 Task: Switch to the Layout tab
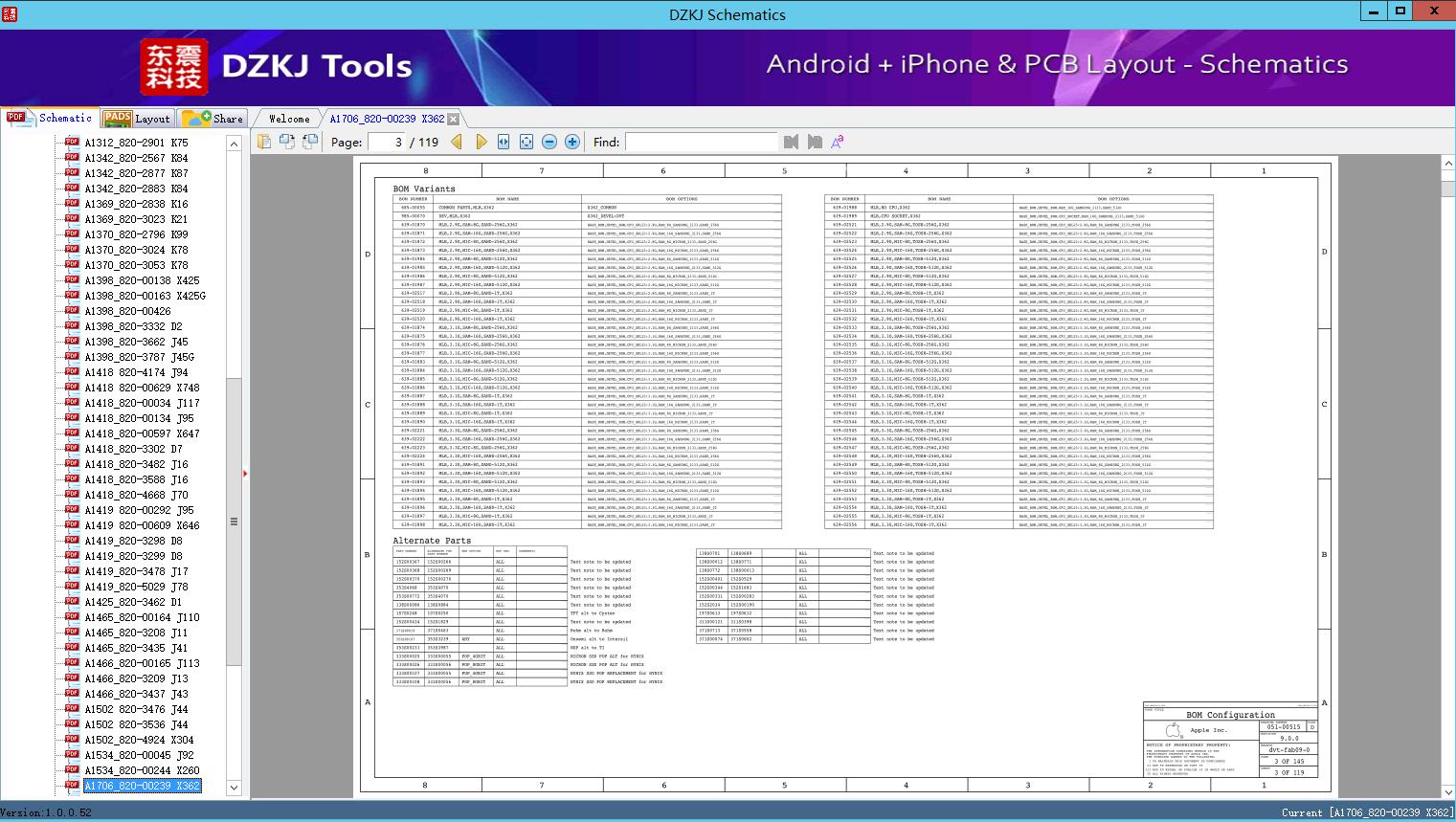click(137, 119)
